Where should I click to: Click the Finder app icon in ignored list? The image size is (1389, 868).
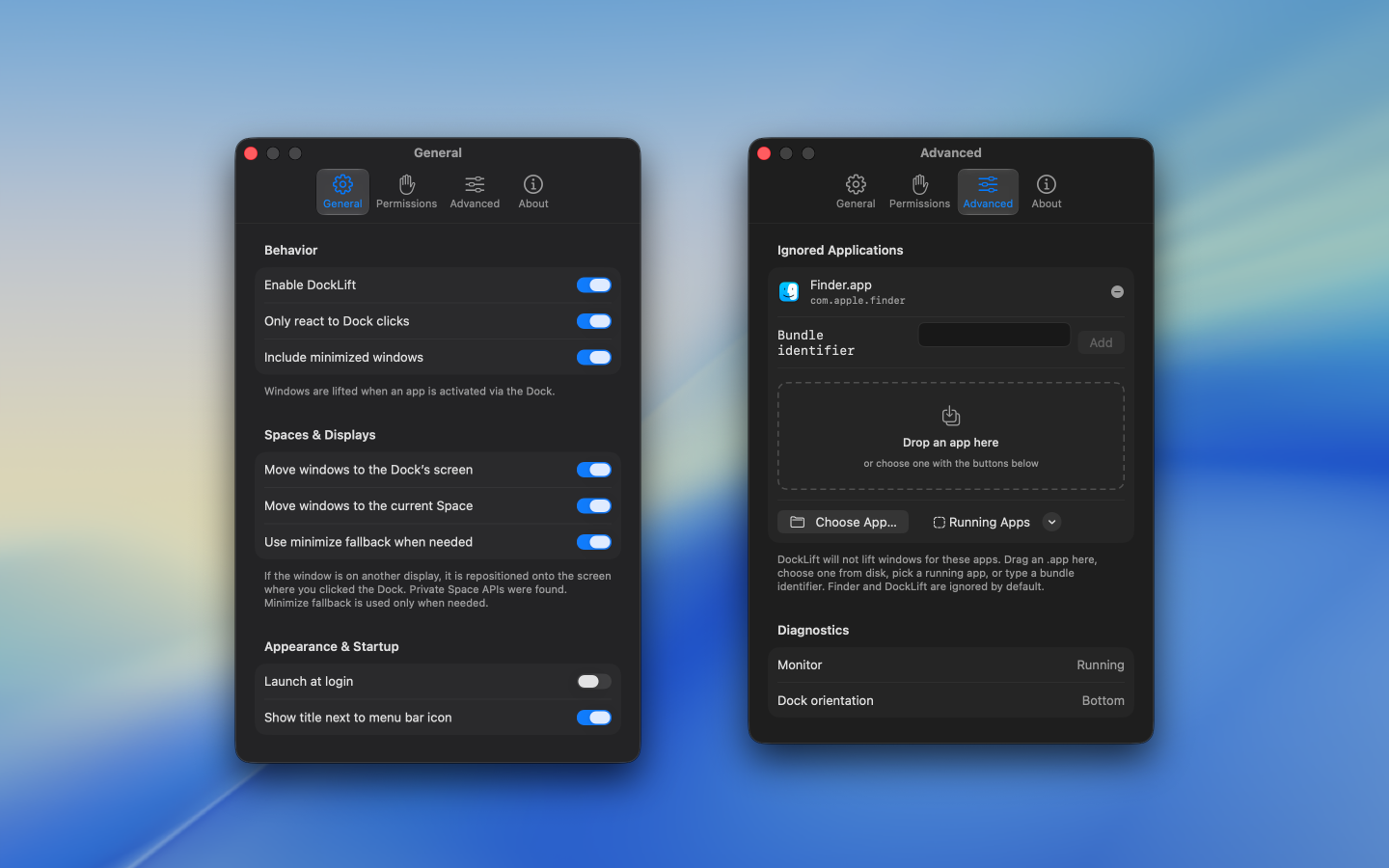click(x=789, y=291)
